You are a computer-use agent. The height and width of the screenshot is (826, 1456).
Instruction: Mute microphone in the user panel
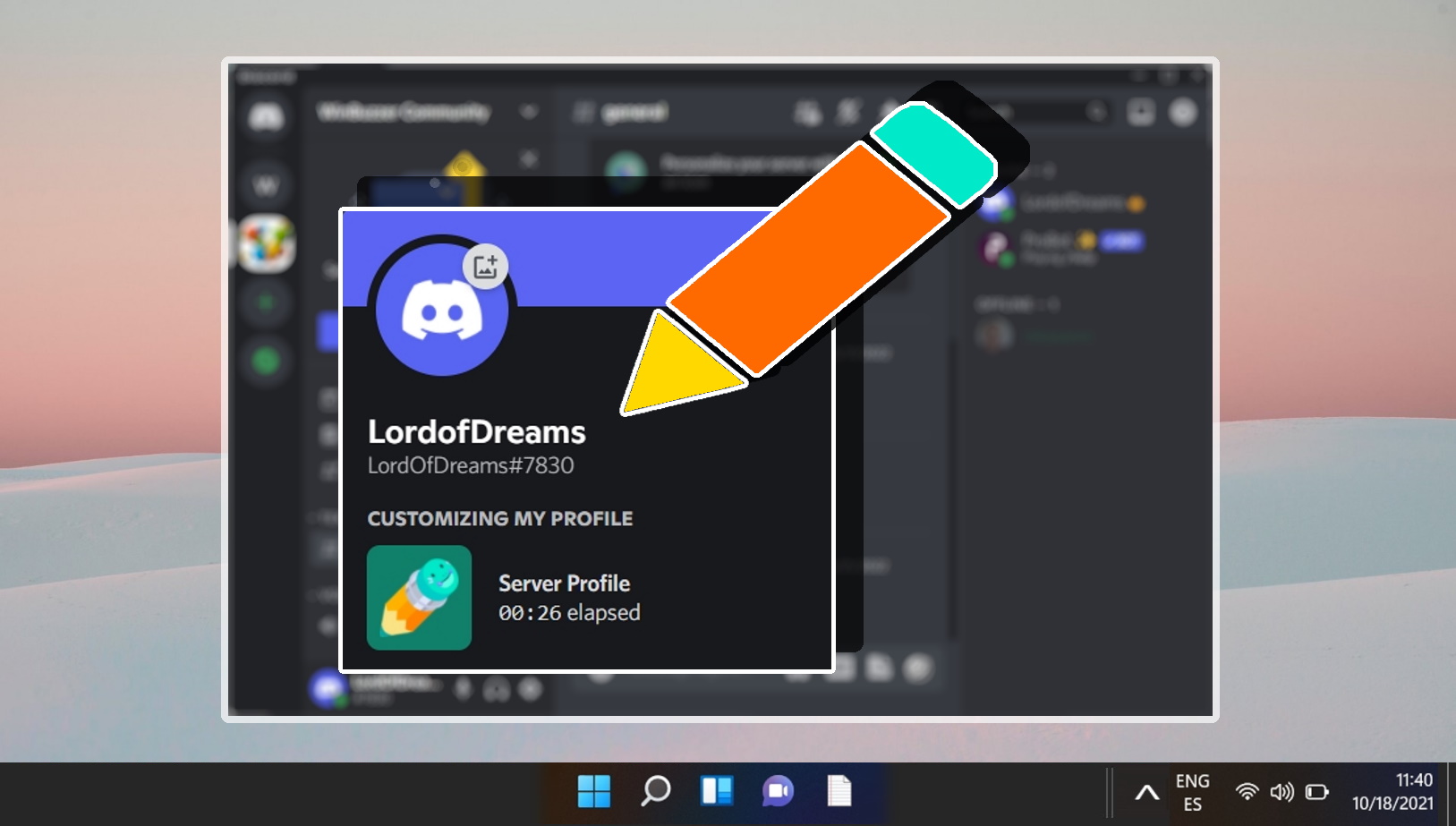click(x=463, y=689)
